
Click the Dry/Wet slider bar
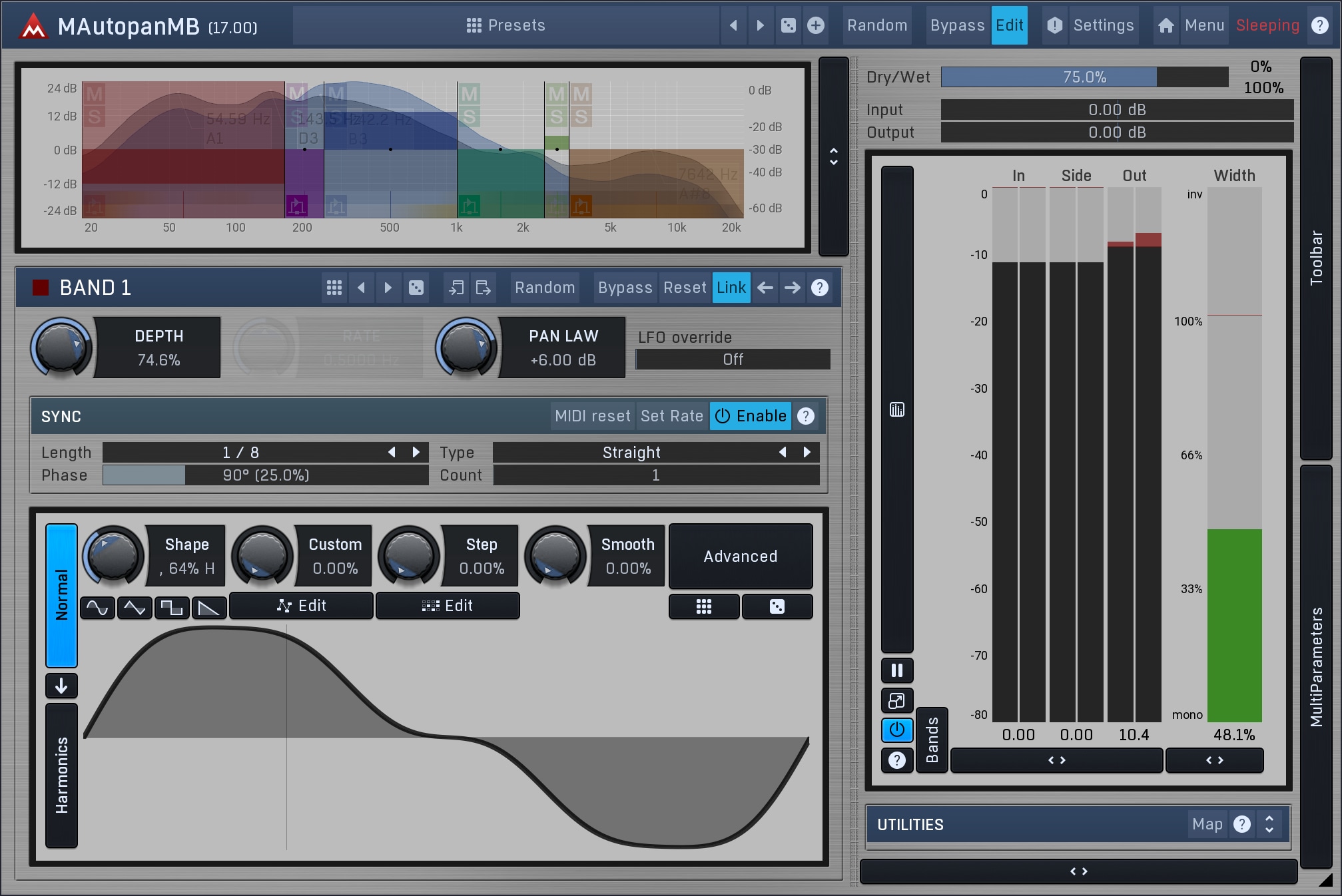point(1084,77)
